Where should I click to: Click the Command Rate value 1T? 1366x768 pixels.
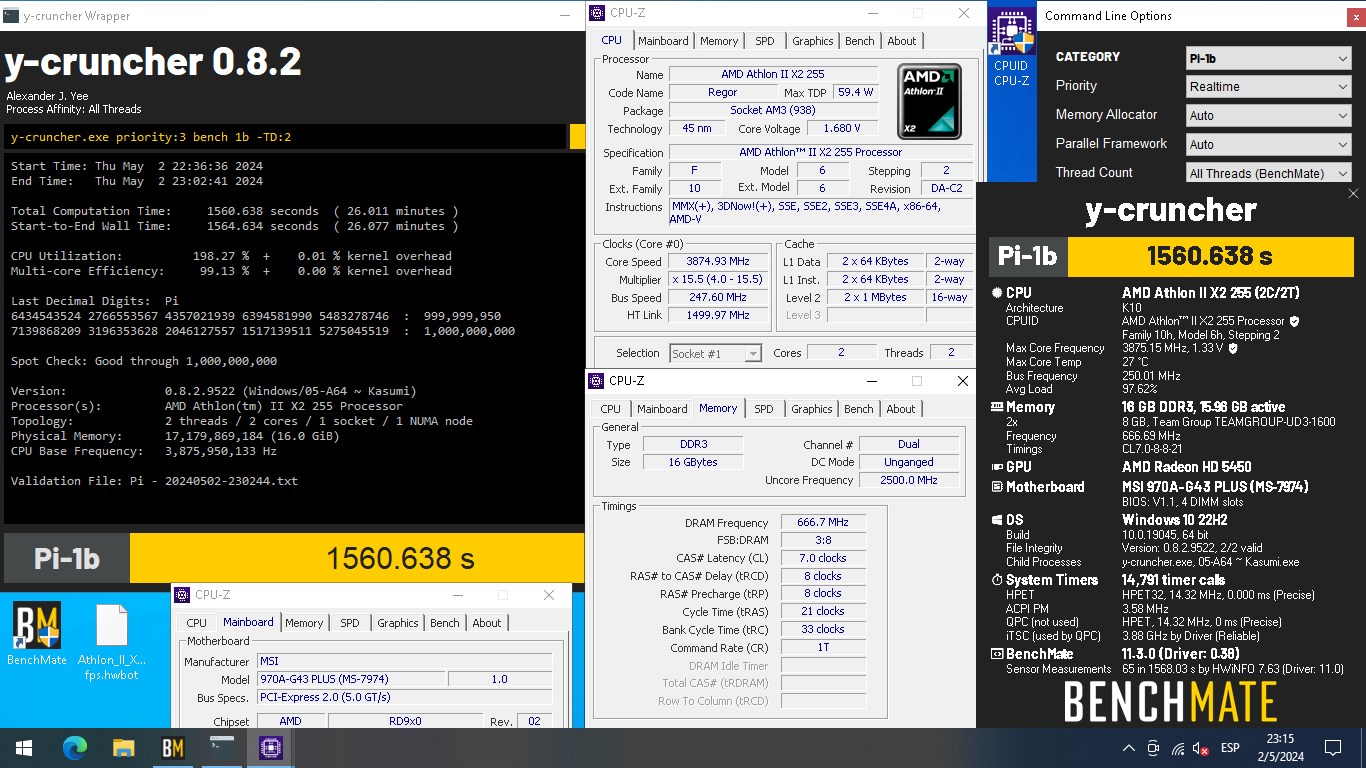coord(823,647)
